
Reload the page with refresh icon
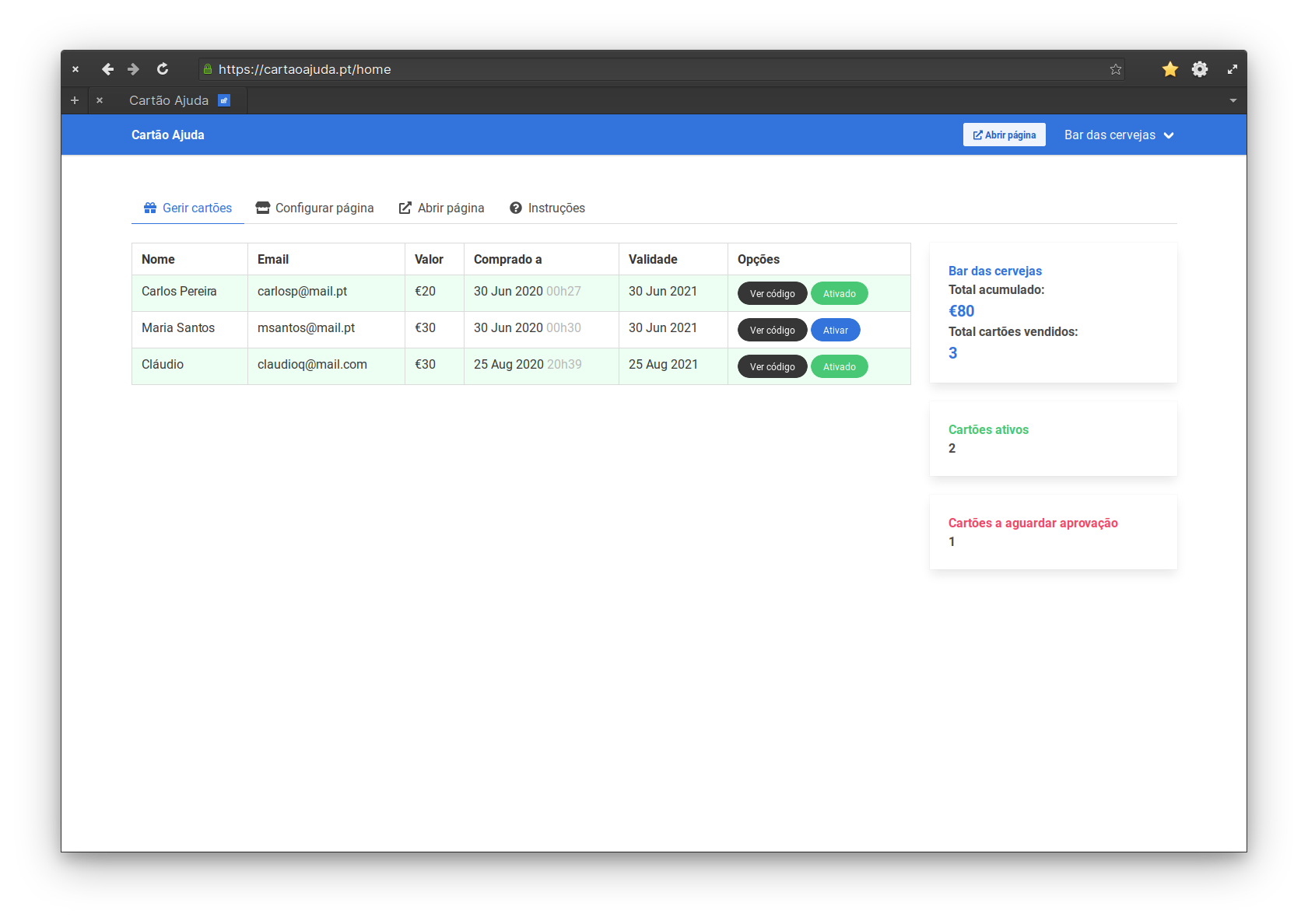point(163,69)
